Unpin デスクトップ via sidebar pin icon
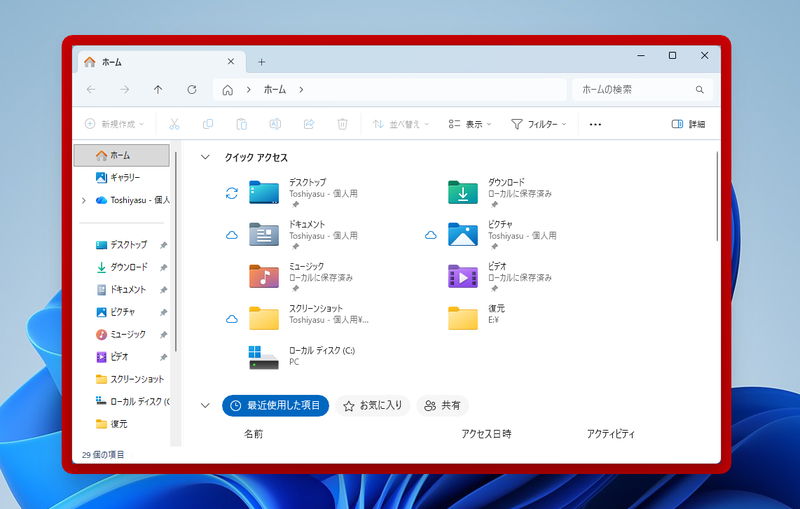 [x=163, y=245]
